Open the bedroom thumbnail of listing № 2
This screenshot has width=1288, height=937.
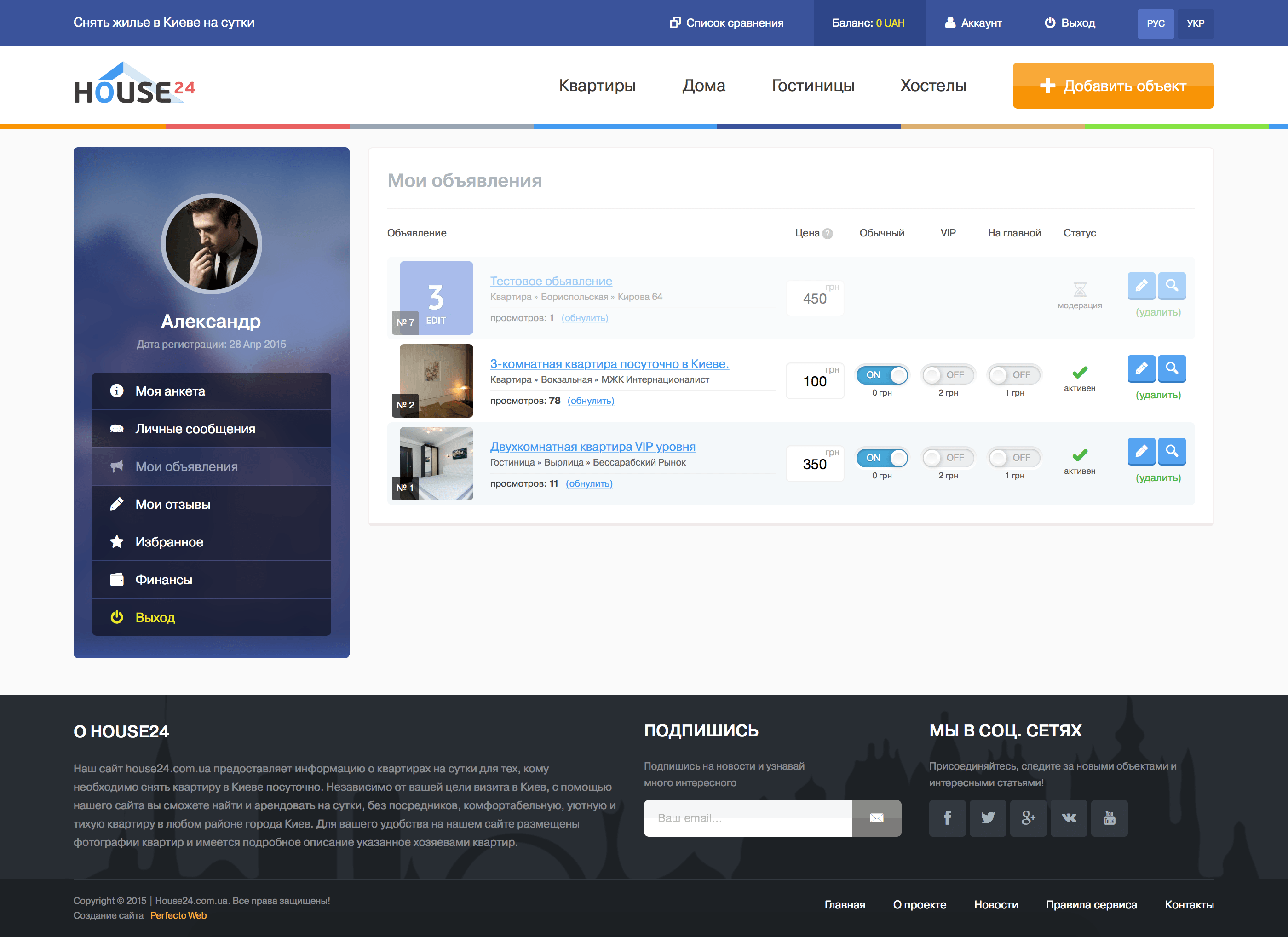(436, 380)
